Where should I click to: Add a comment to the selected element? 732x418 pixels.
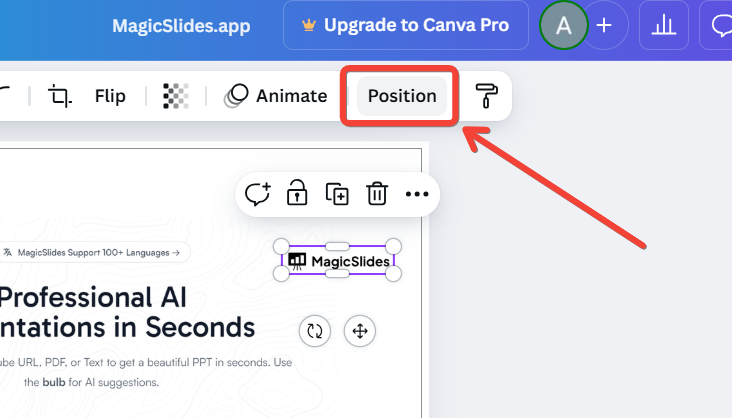258,193
